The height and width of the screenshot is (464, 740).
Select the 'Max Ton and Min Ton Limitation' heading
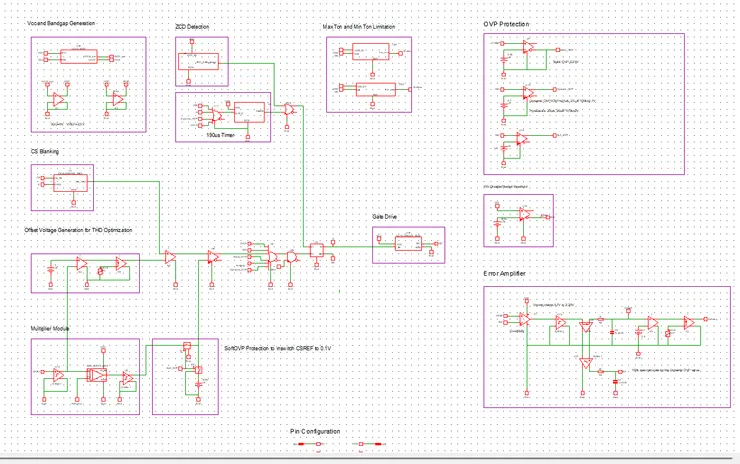pyautogui.click(x=359, y=27)
